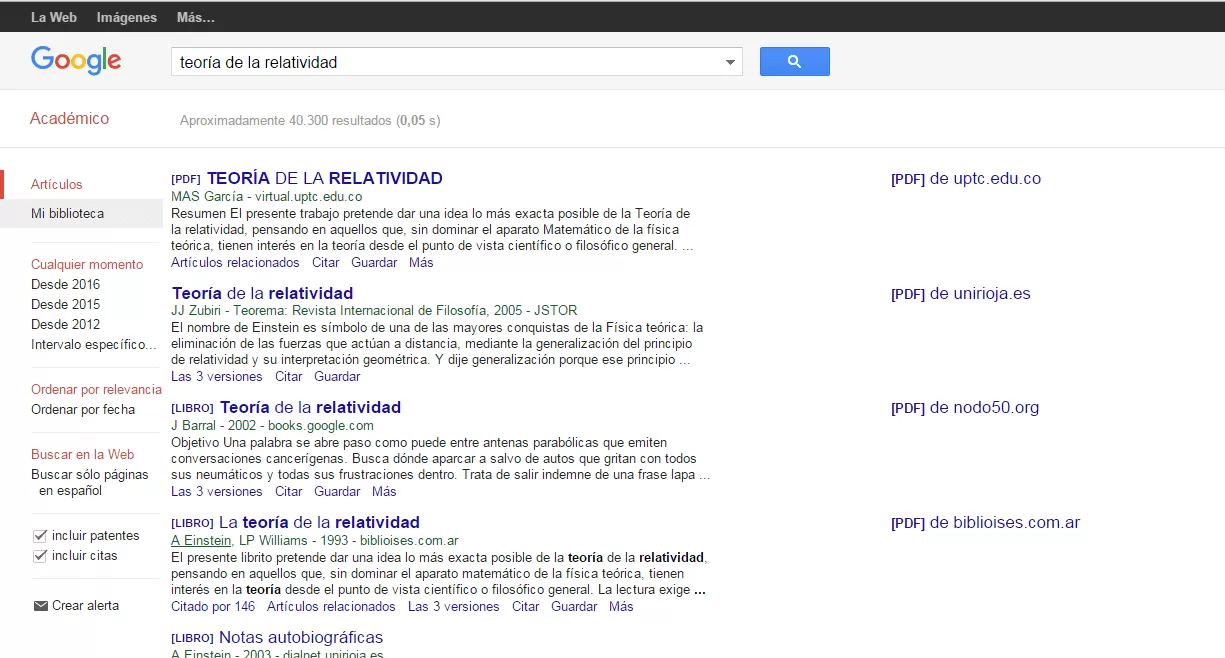Open PDF result TEORÍA DE LA RELATIVIDAD
Viewport: 1225px width, 658px height.
[324, 179]
